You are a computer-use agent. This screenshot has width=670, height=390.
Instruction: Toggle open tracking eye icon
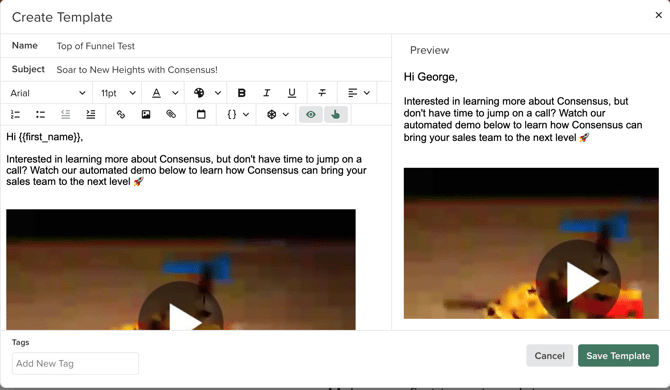click(x=311, y=114)
